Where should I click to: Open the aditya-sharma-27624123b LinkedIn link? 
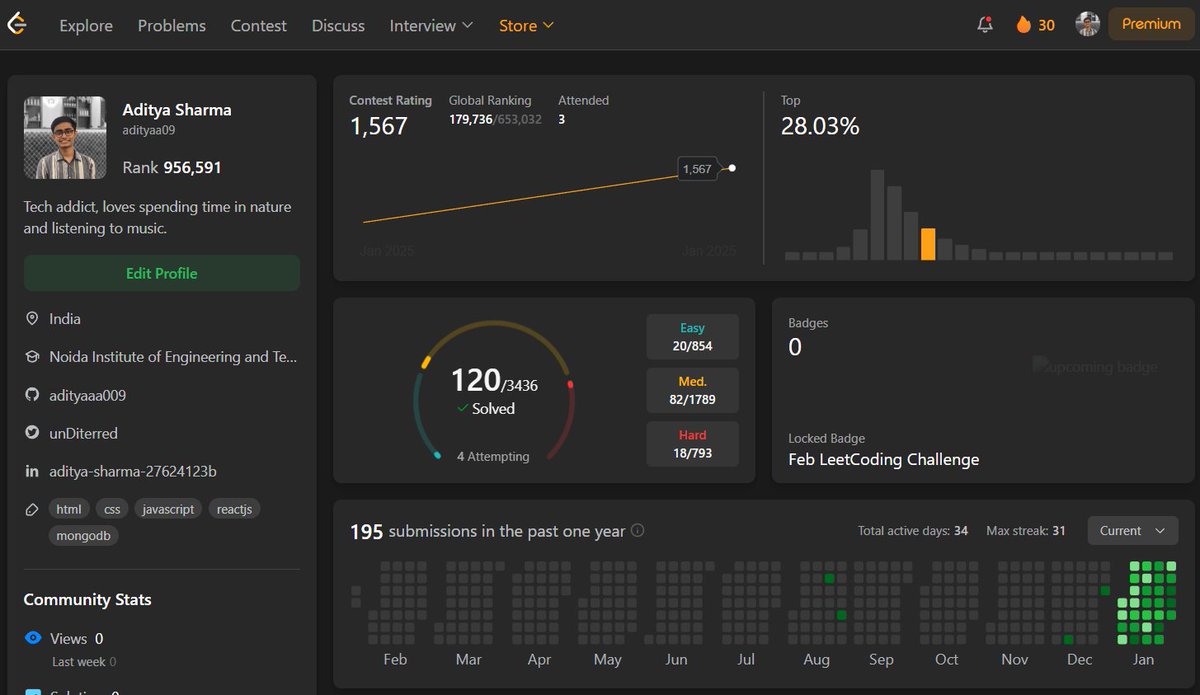[133, 471]
